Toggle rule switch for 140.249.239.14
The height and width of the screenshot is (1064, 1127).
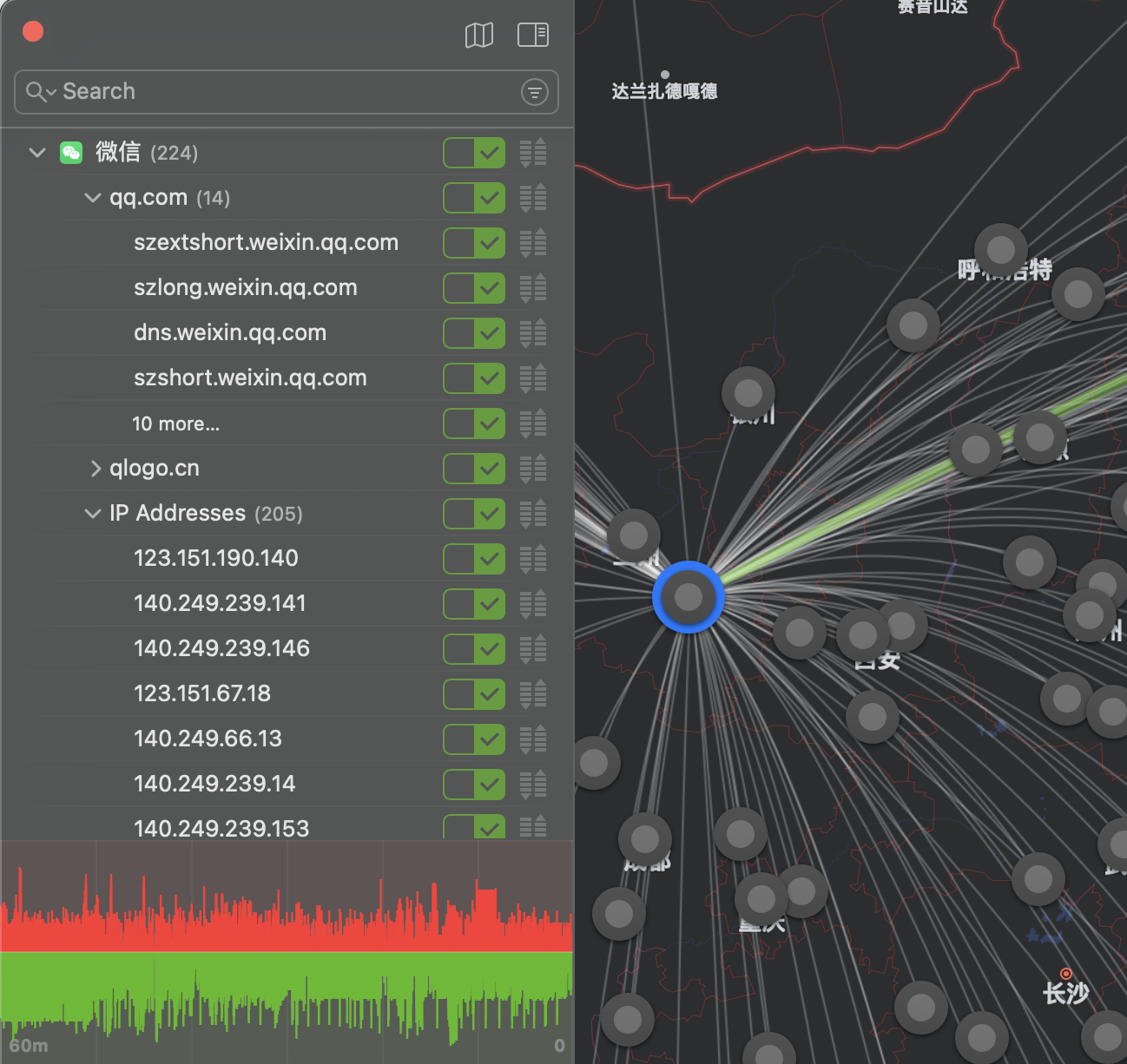coord(474,785)
